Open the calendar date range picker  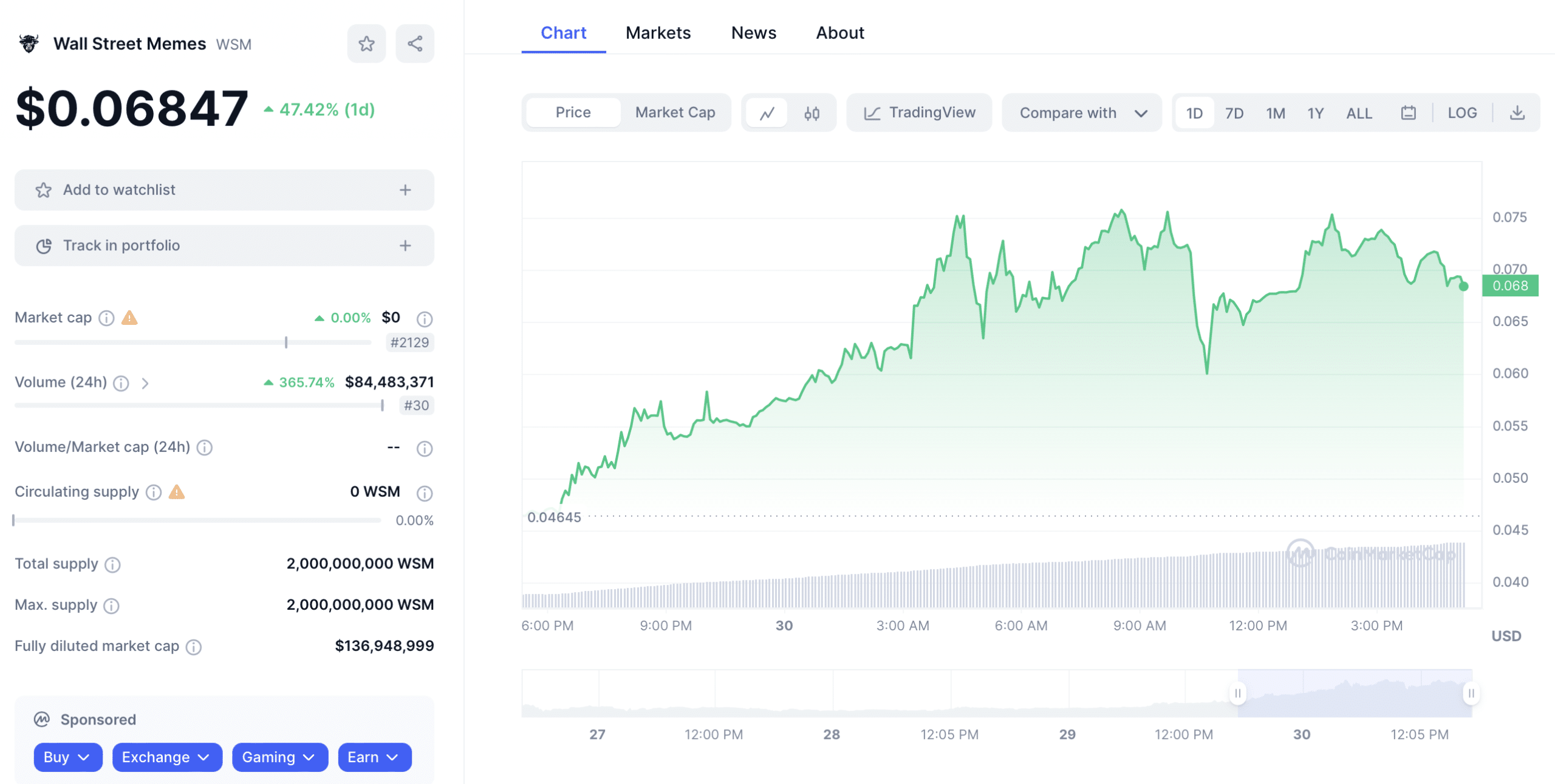click(x=1408, y=113)
